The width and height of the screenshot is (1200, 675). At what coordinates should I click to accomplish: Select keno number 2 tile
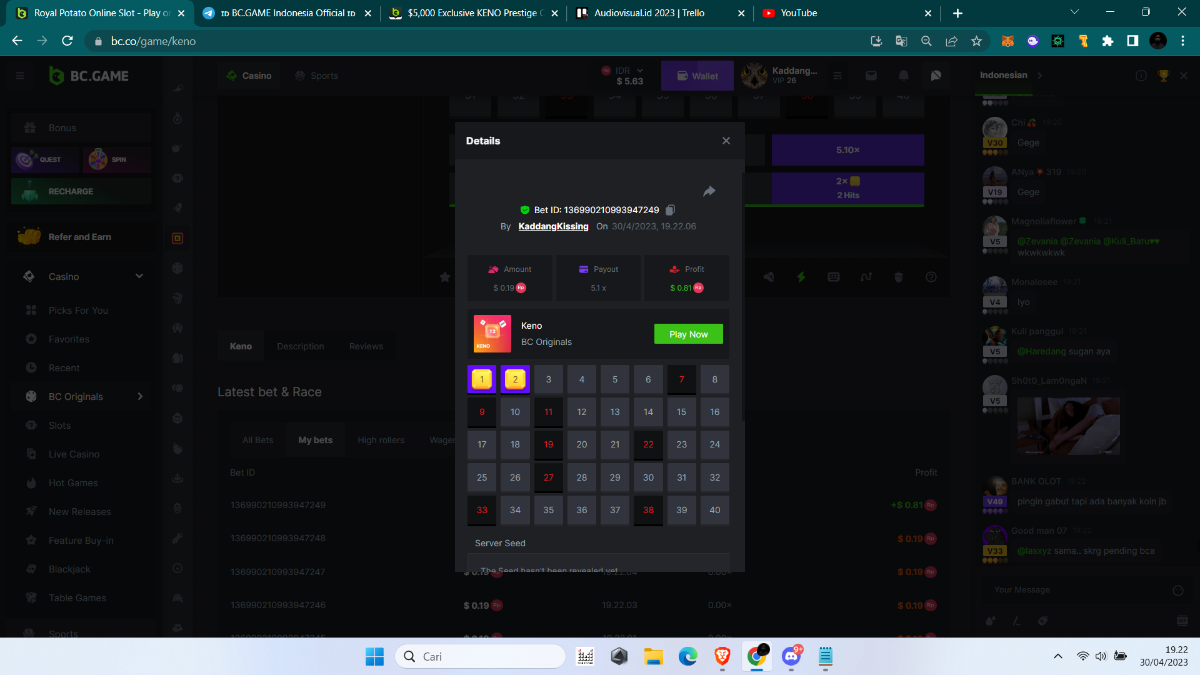[x=515, y=380]
